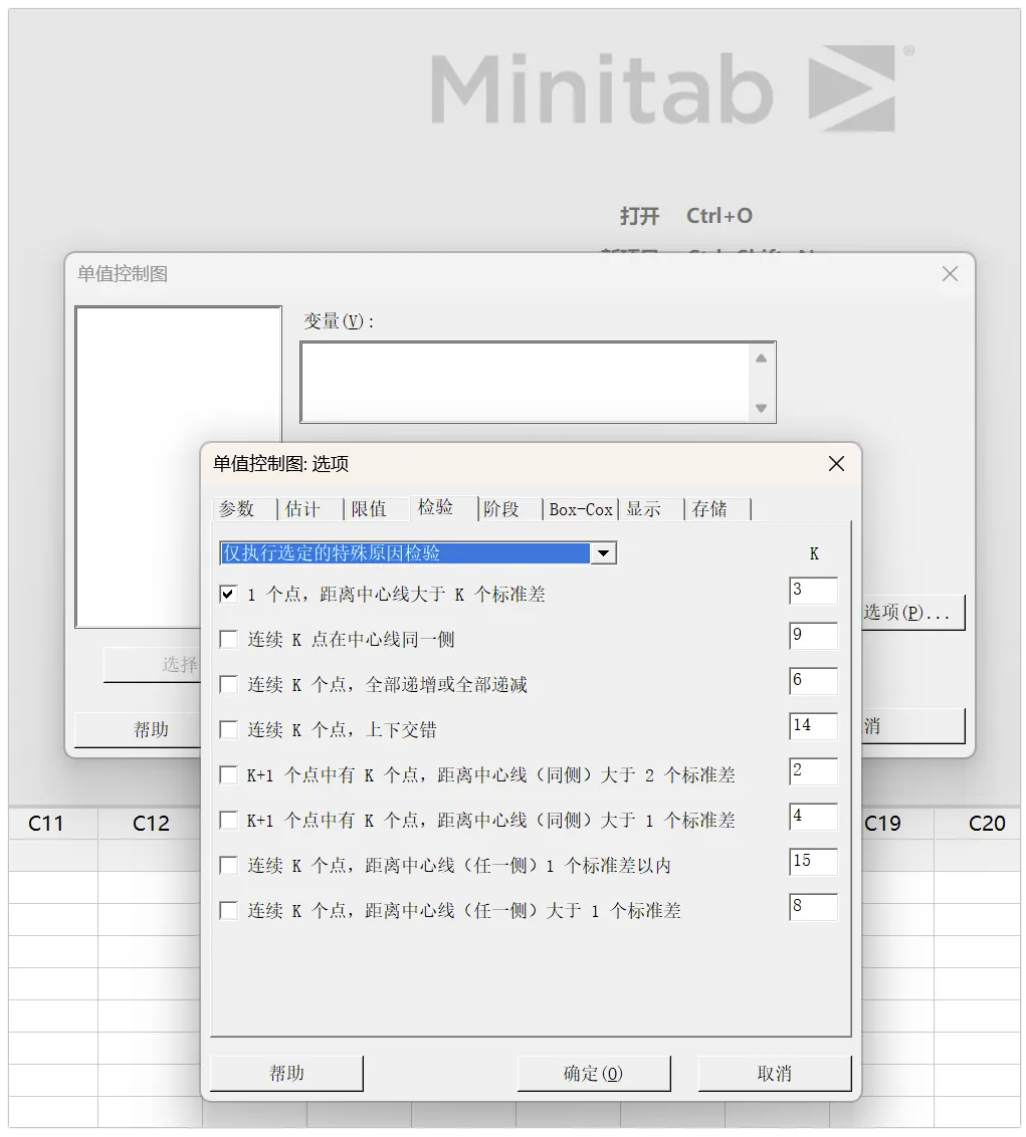Go to the 存储 tab
The height and width of the screenshot is (1137, 1026).
[709, 509]
